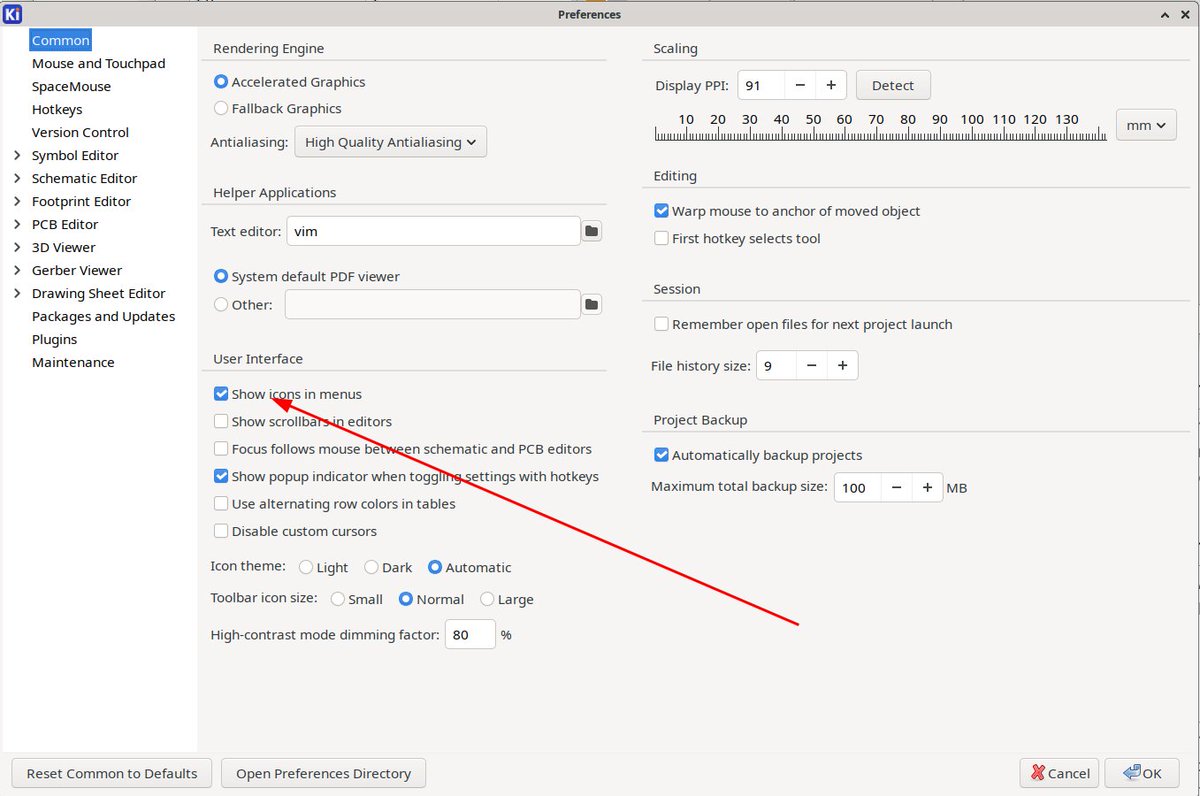Enable Disable custom cursors checkbox
This screenshot has height=796, width=1200.
click(221, 531)
